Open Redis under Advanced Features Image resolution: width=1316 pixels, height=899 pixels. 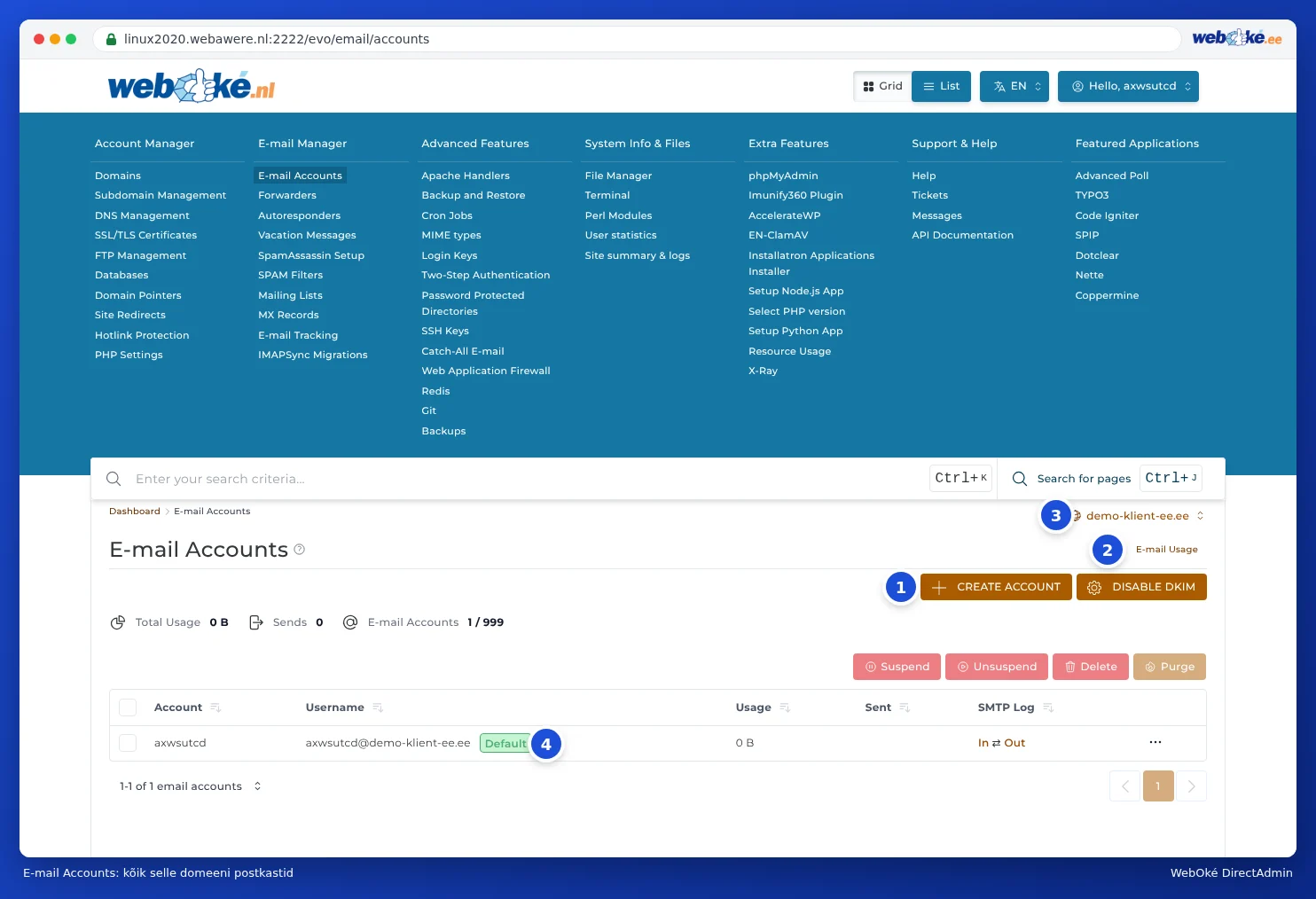point(435,391)
